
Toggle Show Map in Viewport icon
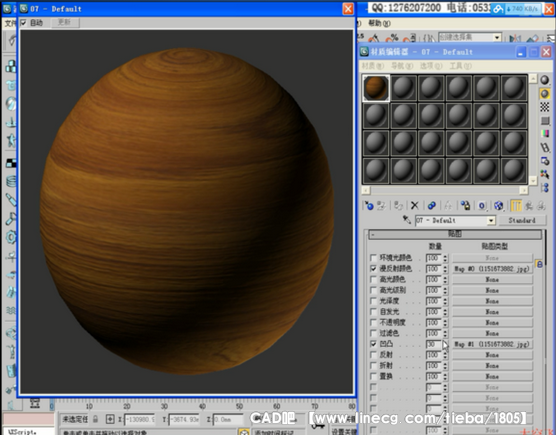pos(499,206)
